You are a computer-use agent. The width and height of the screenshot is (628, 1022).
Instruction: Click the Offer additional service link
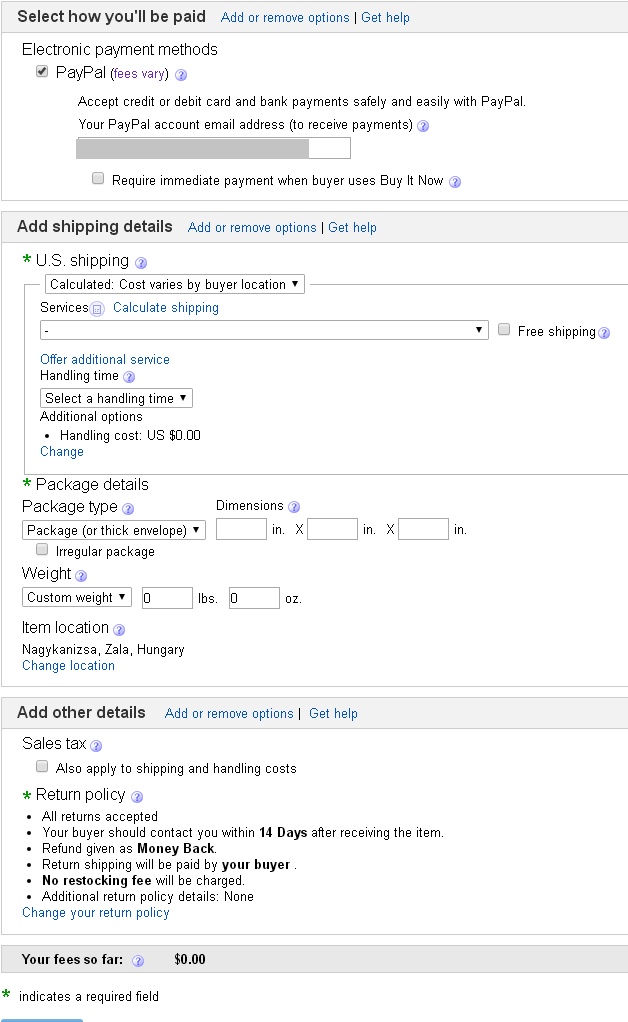105,359
